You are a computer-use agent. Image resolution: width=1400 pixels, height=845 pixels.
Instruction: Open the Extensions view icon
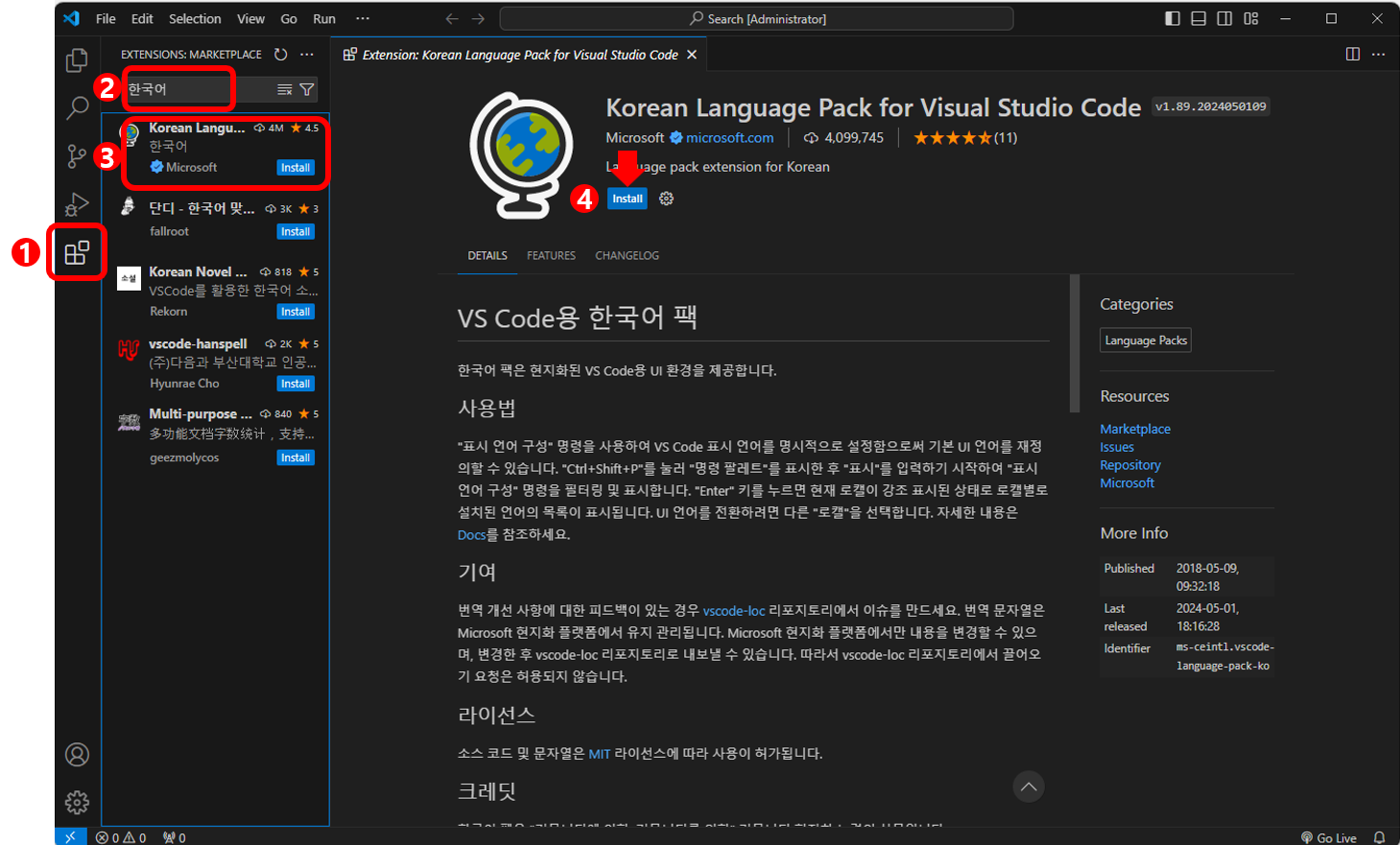click(x=77, y=253)
